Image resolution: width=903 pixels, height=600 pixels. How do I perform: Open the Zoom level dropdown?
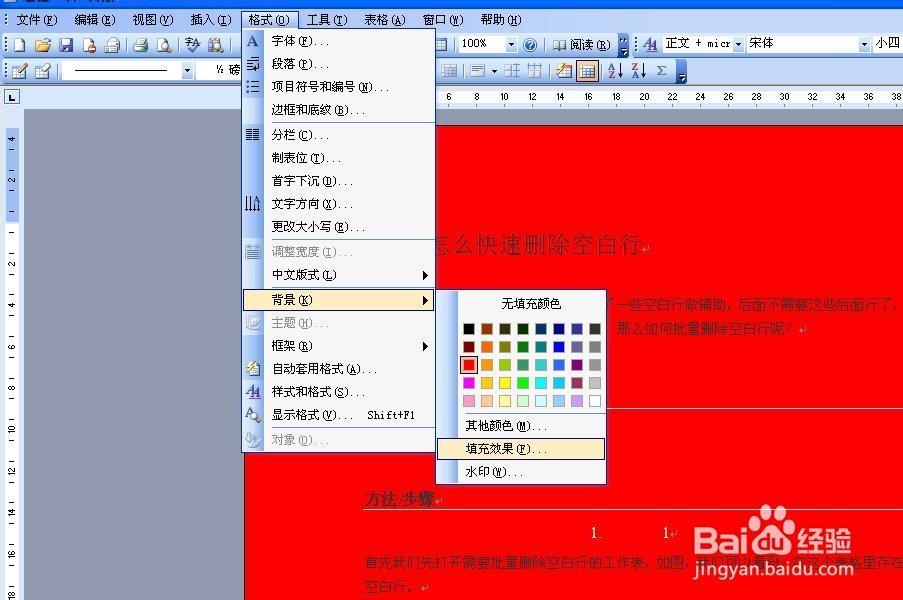[513, 44]
